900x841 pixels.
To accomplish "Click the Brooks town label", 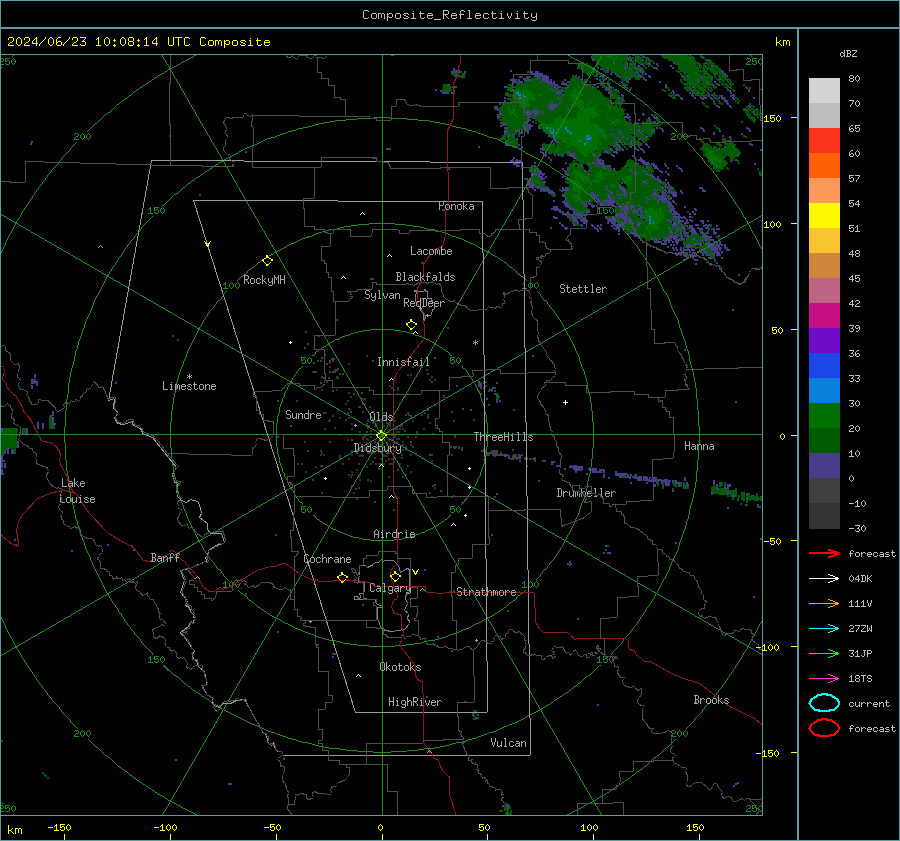I will [x=711, y=700].
